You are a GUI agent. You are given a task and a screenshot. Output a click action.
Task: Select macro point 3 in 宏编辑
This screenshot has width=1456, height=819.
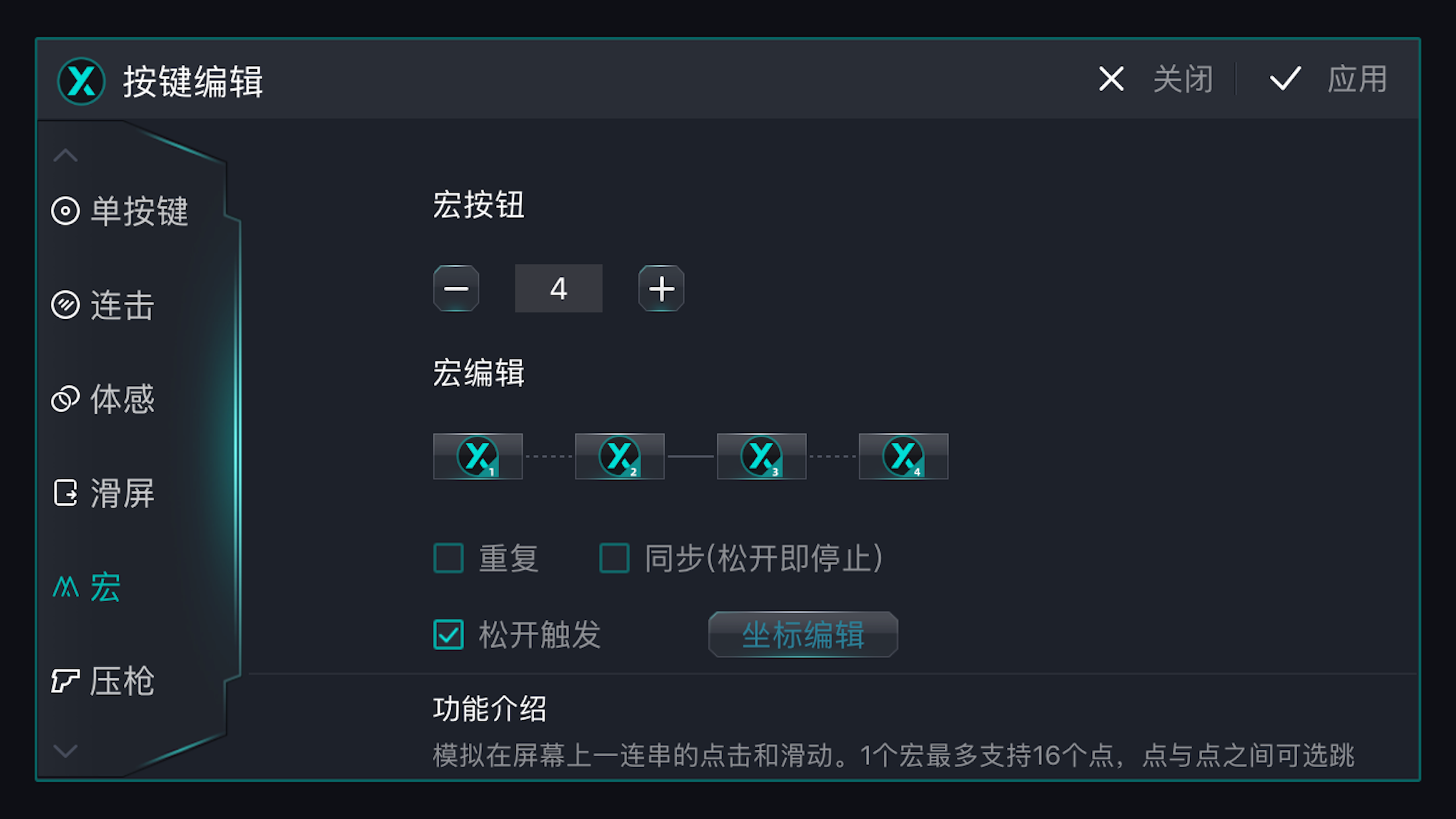[x=762, y=456]
